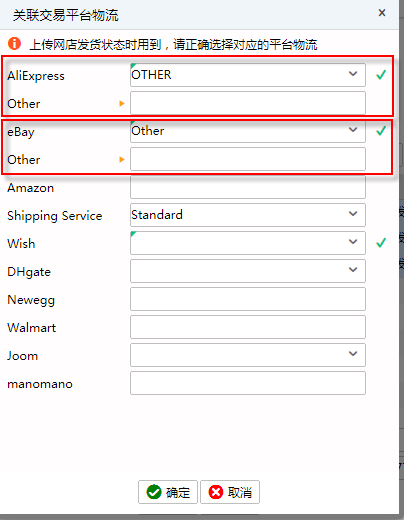Focus the Walmart input field
Viewport: 404px width, 520px height.
click(x=248, y=327)
